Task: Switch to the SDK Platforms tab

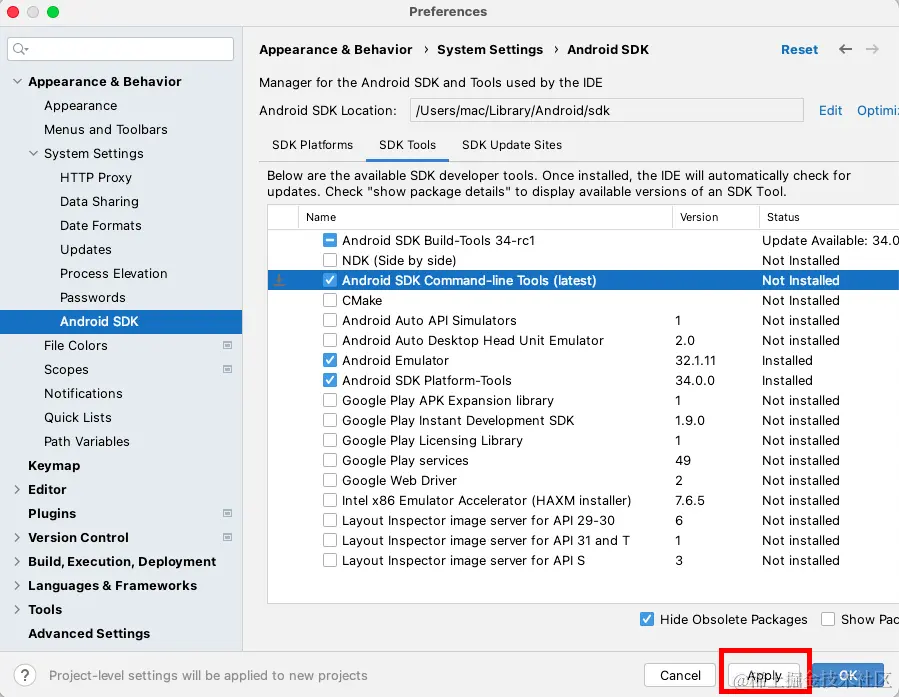Action: coord(312,145)
